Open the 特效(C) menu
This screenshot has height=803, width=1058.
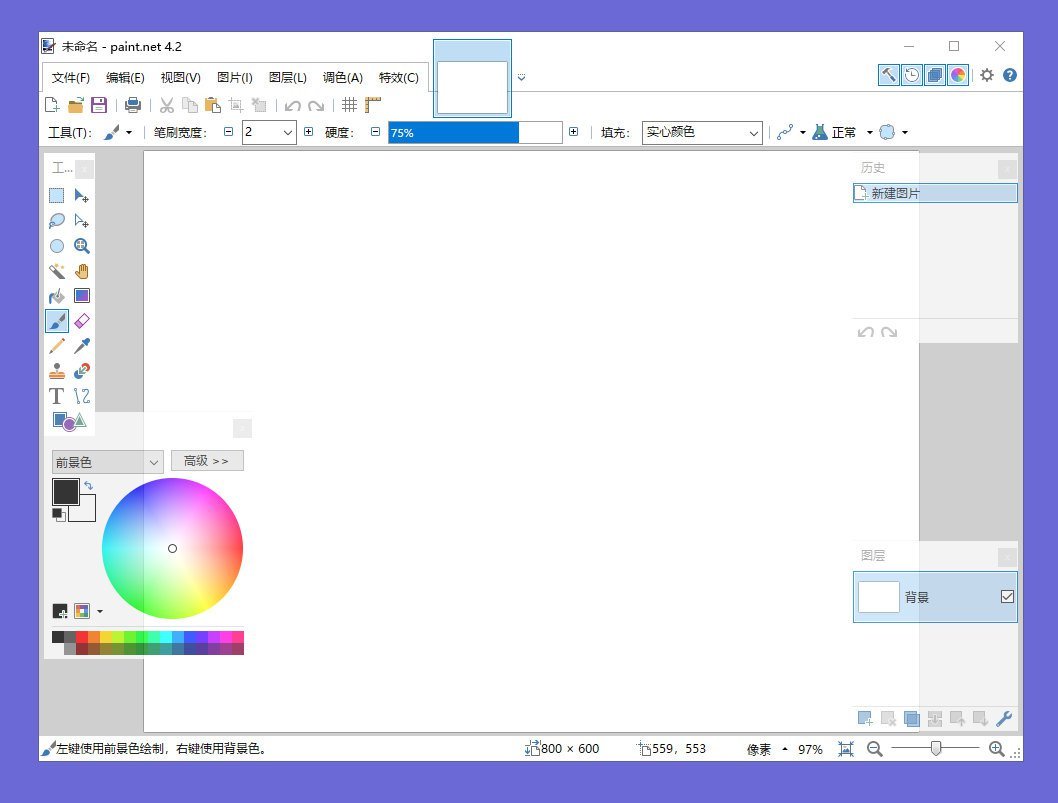[x=399, y=77]
